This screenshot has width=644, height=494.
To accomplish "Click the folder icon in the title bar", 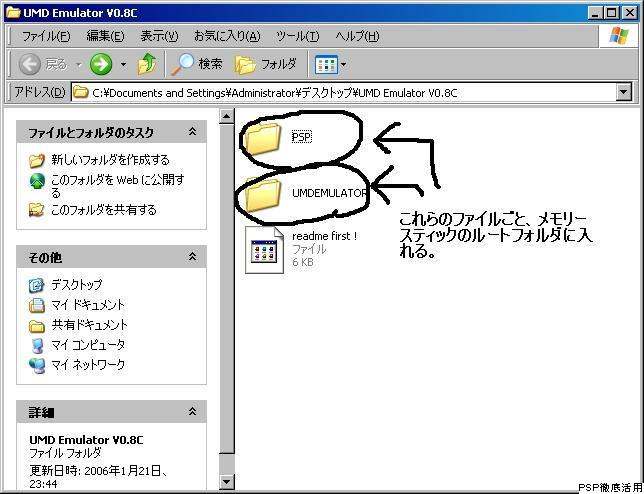I will click(x=13, y=13).
